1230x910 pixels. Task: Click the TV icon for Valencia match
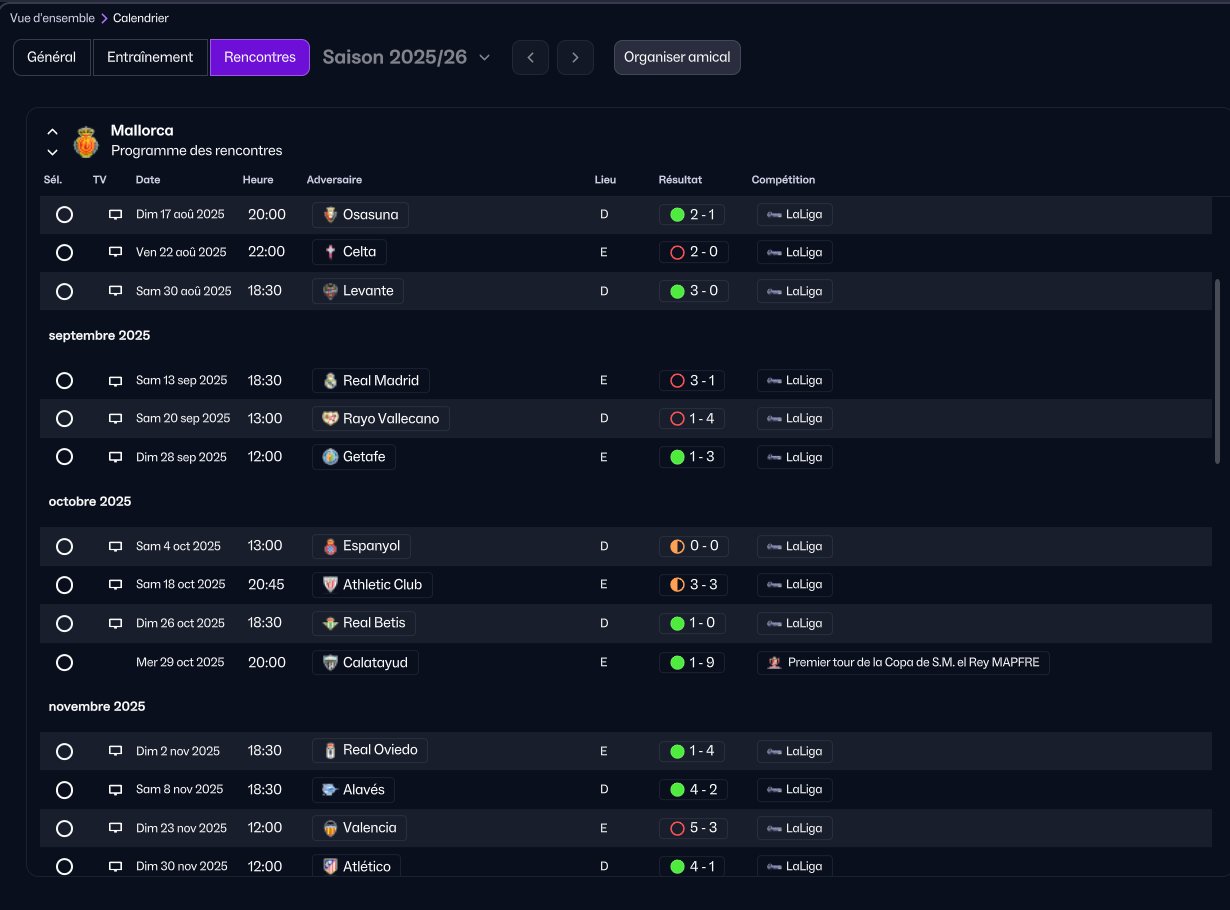(x=115, y=828)
